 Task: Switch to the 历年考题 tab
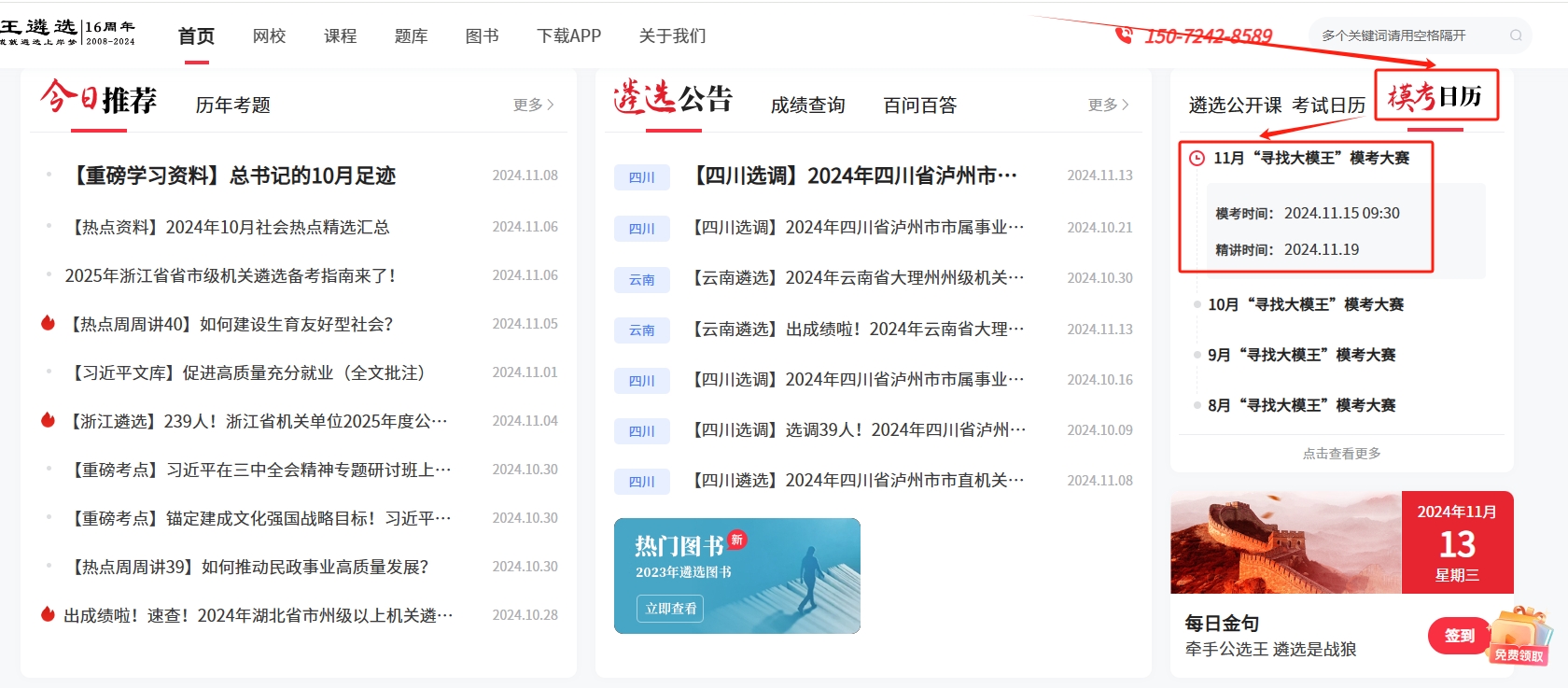coord(232,105)
